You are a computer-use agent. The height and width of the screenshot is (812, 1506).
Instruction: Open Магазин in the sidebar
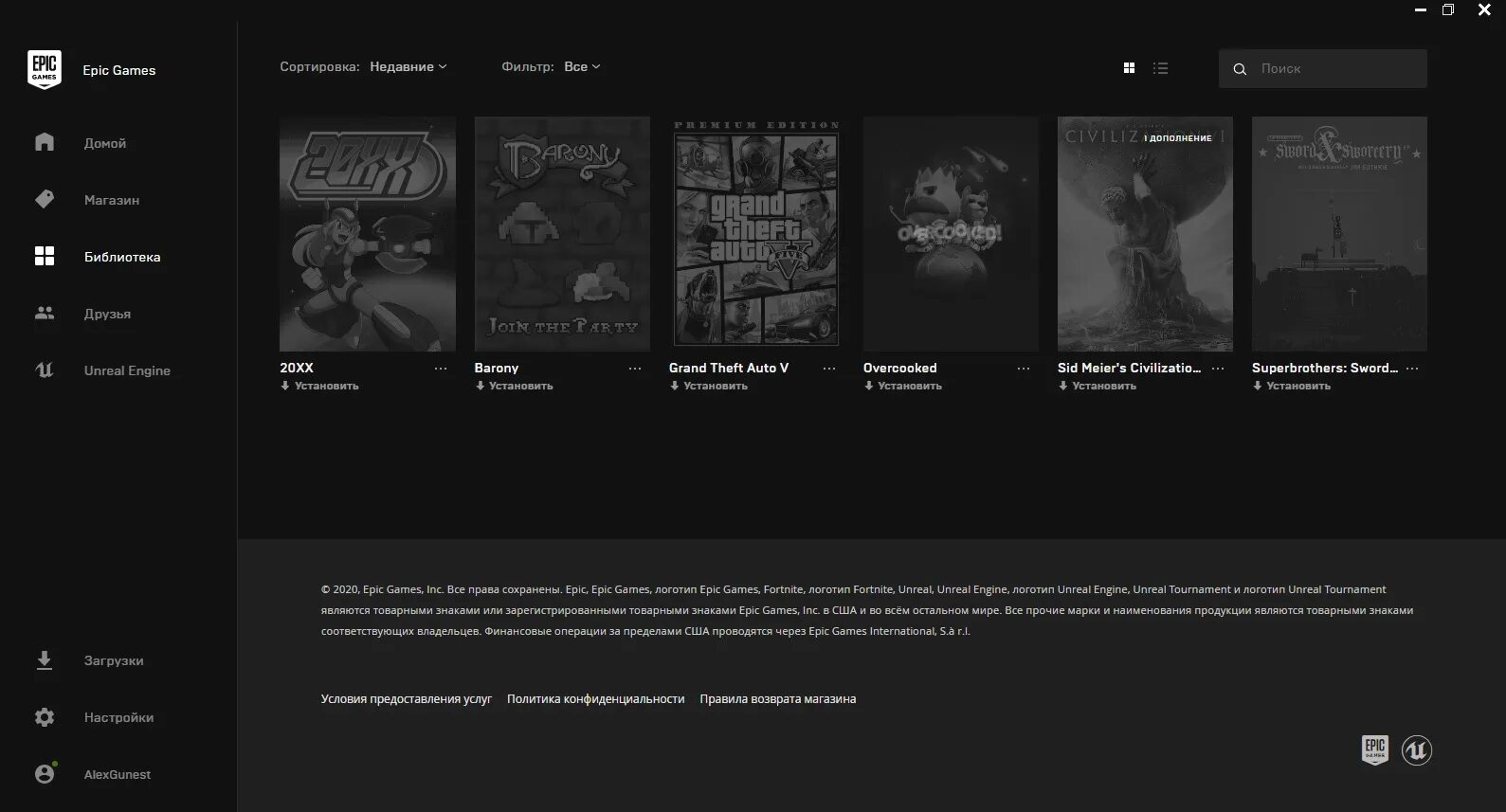112,200
